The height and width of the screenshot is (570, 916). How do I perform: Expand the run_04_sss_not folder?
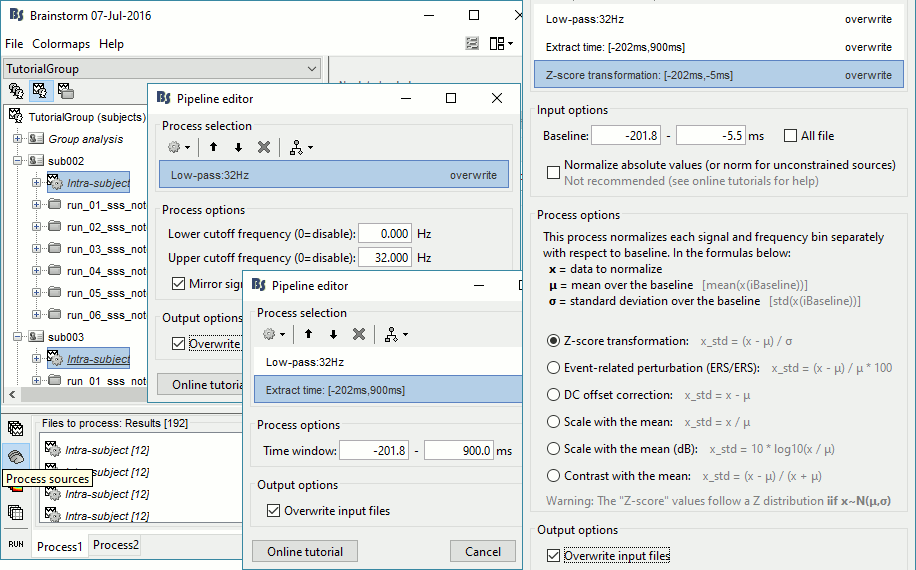pyautogui.click(x=36, y=271)
